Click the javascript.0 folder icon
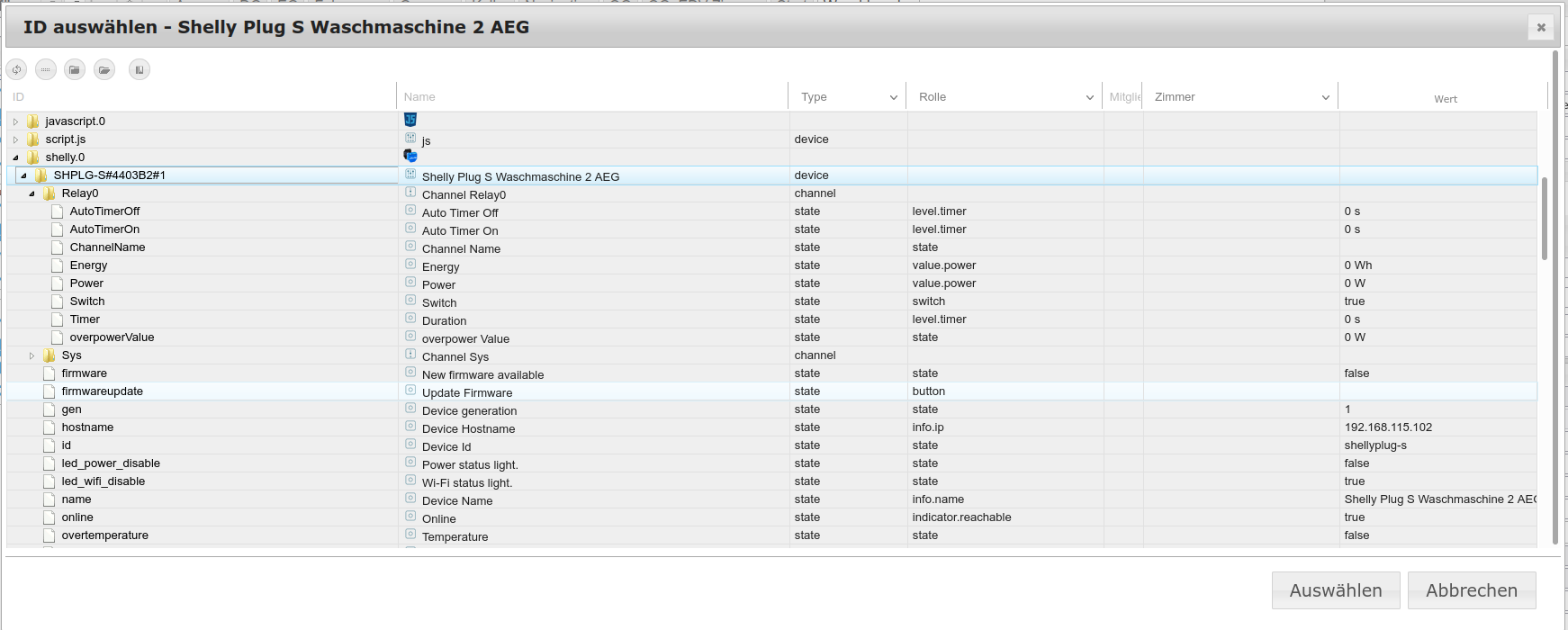 (x=33, y=121)
